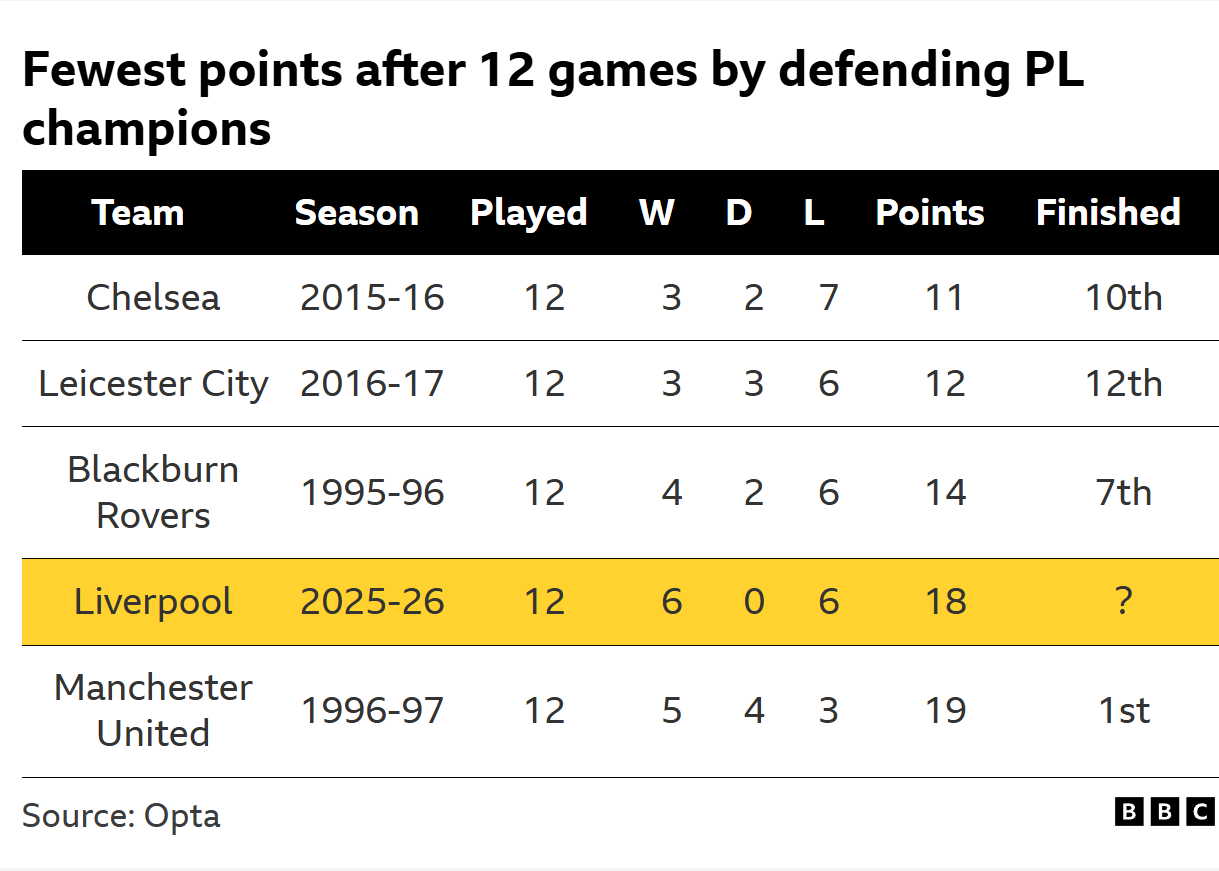Click the BBC logo
The image size is (1219, 871).
pyautogui.click(x=1164, y=812)
